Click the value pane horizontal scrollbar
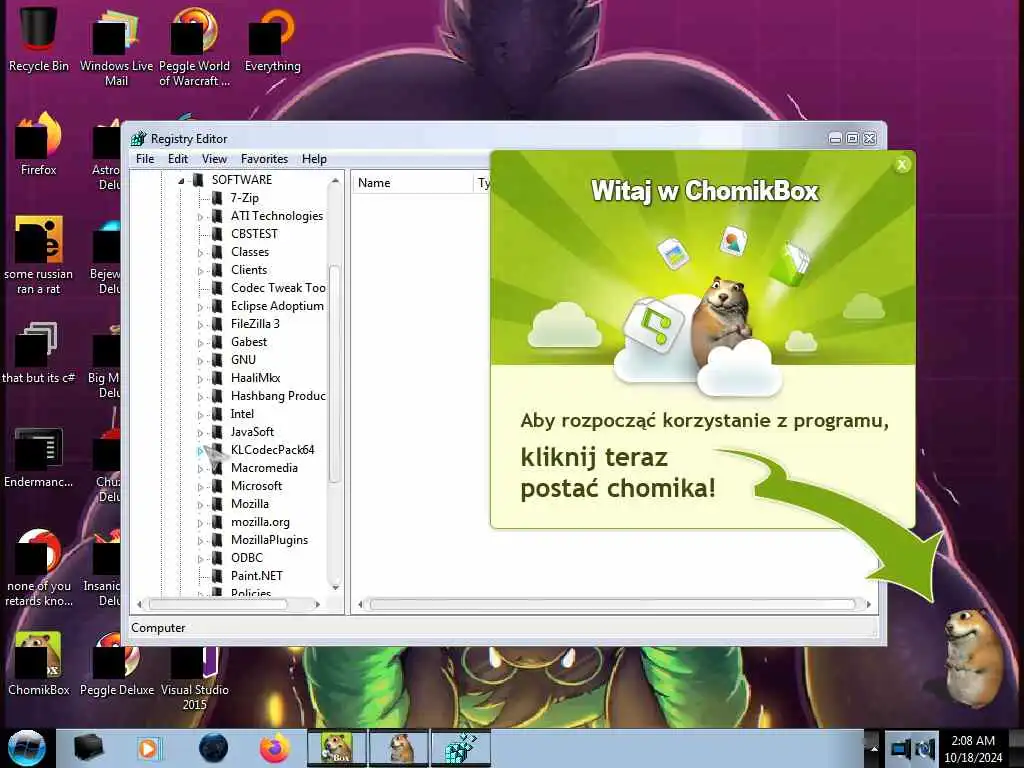1024x768 pixels. [613, 605]
